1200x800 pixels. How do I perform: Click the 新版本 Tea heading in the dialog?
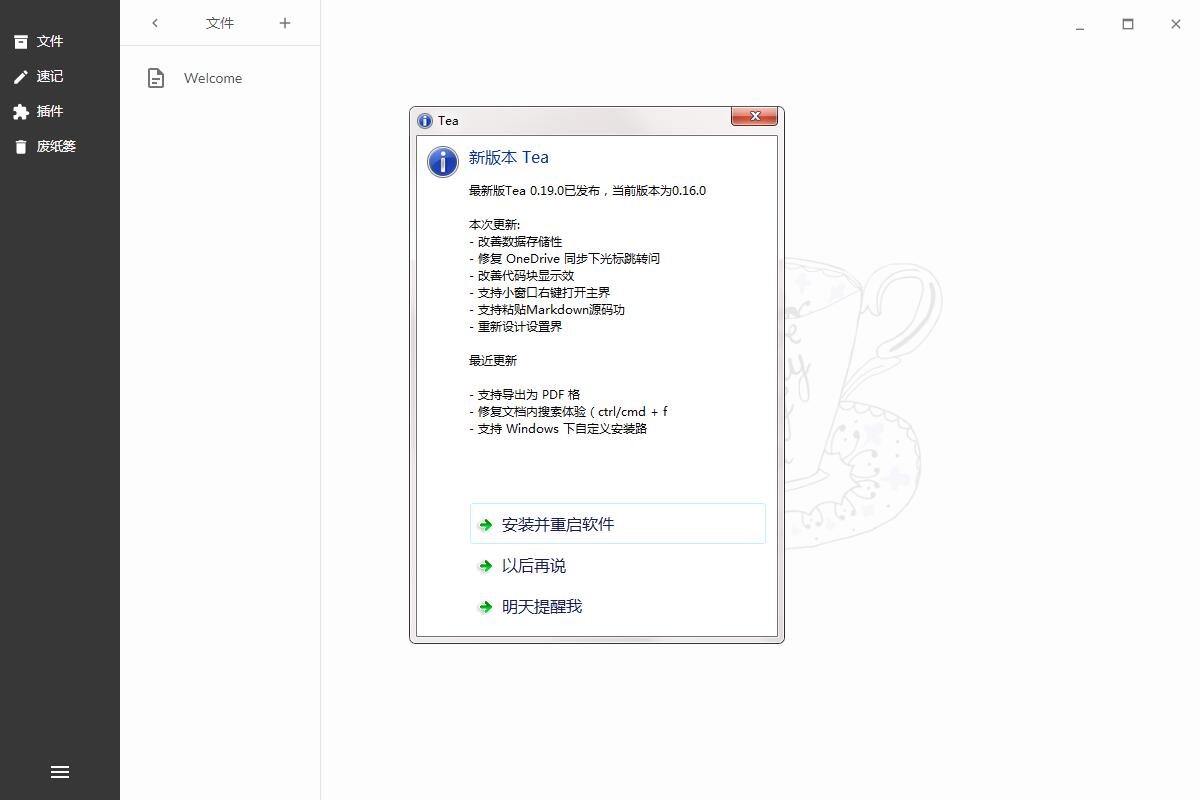tap(509, 157)
